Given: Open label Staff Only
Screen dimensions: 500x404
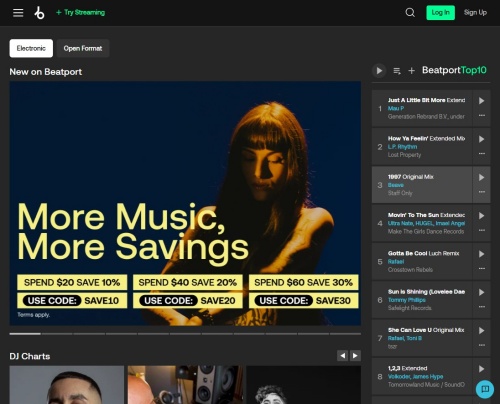Looking at the screenshot, I should pyautogui.click(x=400, y=193).
